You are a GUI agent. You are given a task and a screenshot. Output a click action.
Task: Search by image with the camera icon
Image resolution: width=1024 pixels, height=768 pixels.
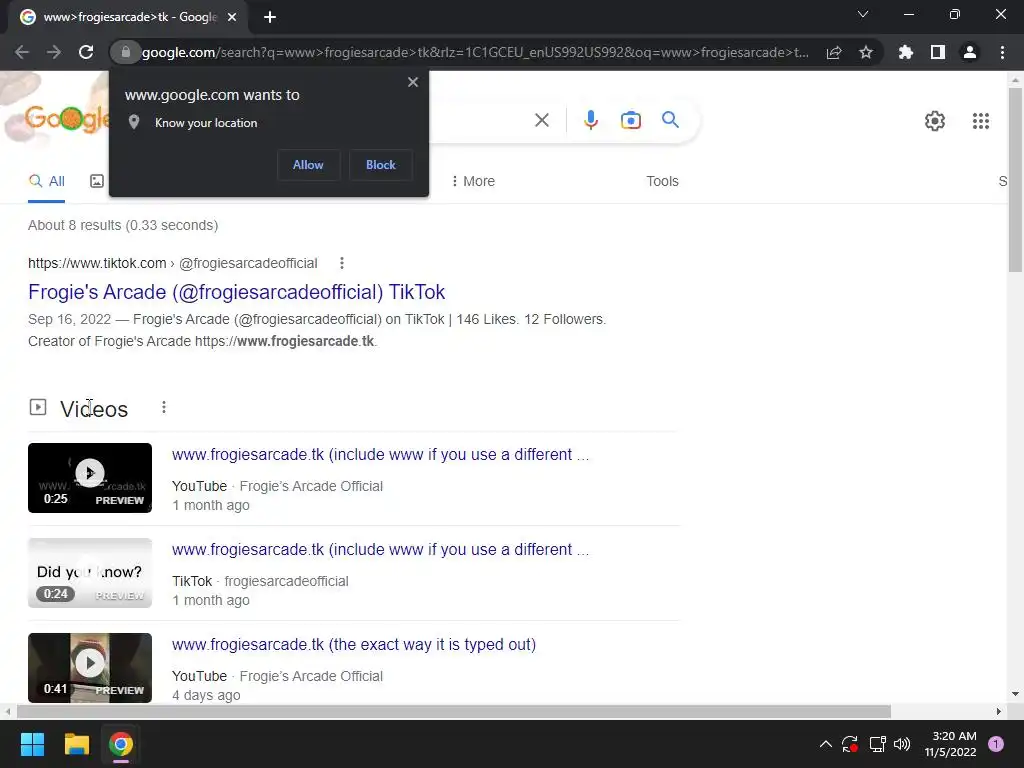(631, 120)
